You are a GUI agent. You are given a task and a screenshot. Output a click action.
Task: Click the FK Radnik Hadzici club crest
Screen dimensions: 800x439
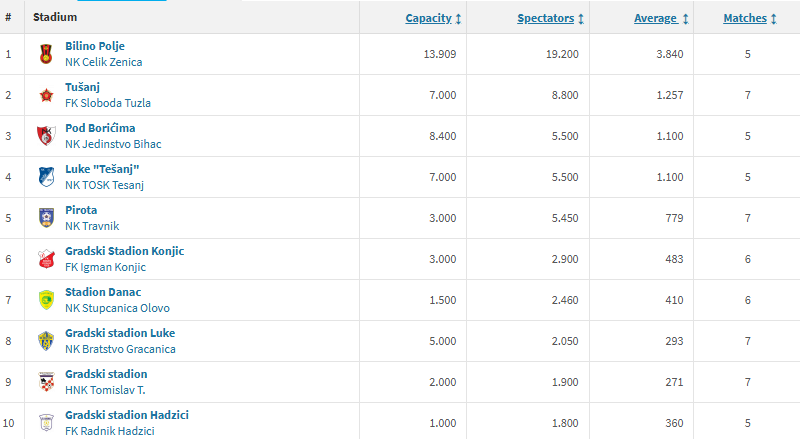tap(46, 422)
